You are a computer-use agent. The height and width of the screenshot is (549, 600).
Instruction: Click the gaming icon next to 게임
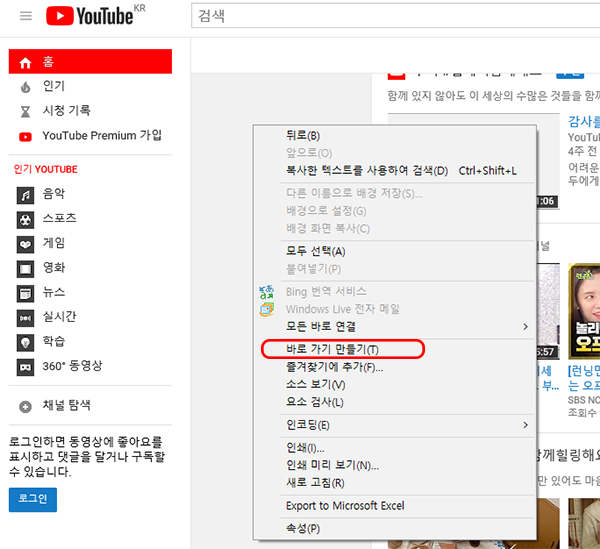[25, 244]
